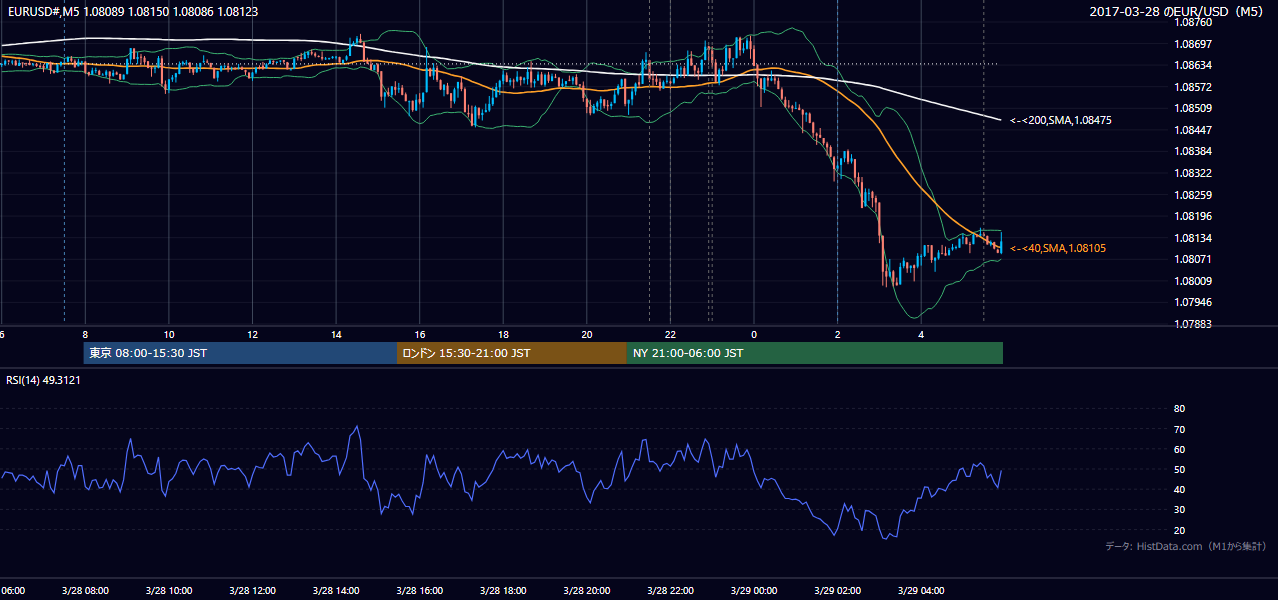Image resolution: width=1278 pixels, height=600 pixels.
Task: Click price axis value 1.08447
Action: pyautogui.click(x=1192, y=131)
